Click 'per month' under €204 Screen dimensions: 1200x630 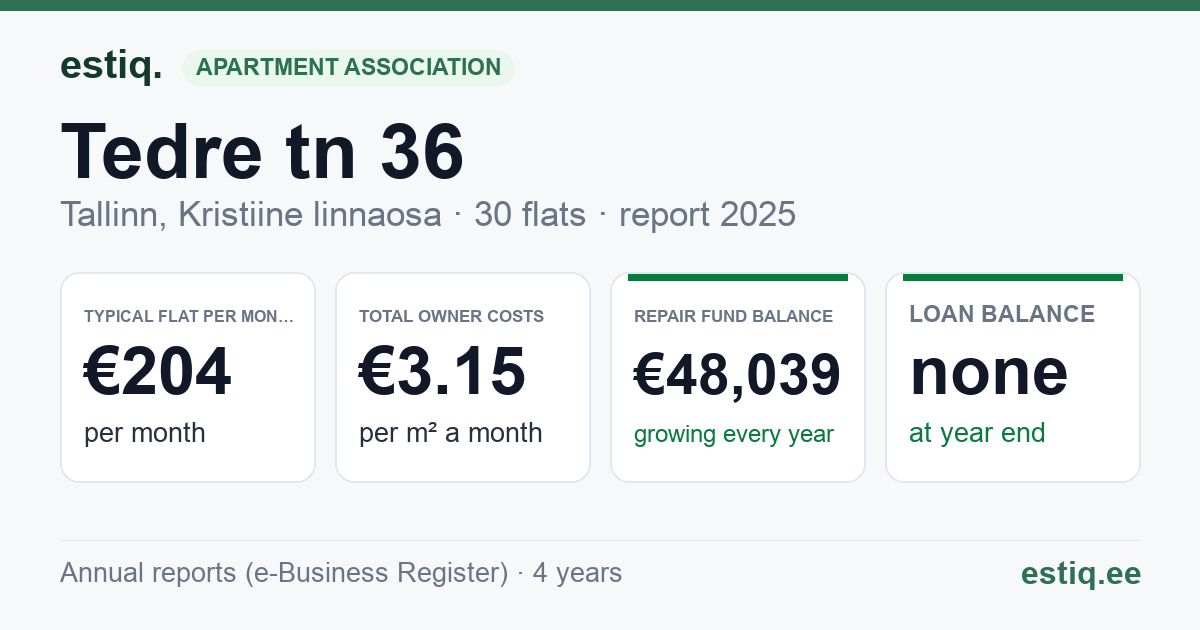145,433
